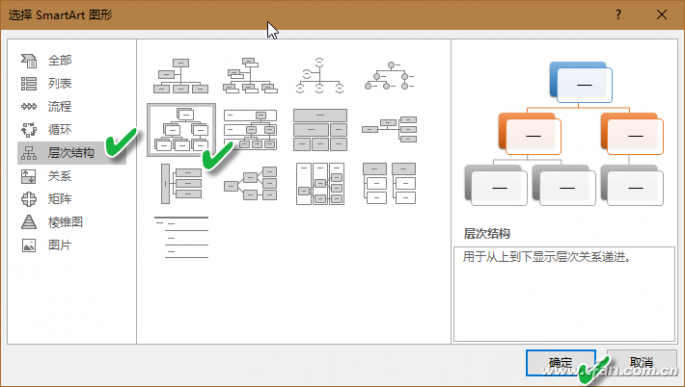Screen dimensions: 685x387
Task: Choose the Hierarchy List layout
Action: pos(389,183)
